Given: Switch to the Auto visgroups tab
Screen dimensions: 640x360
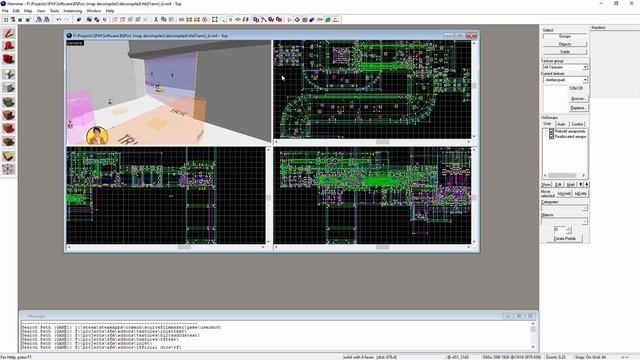Looking at the screenshot, I should tap(561, 124).
